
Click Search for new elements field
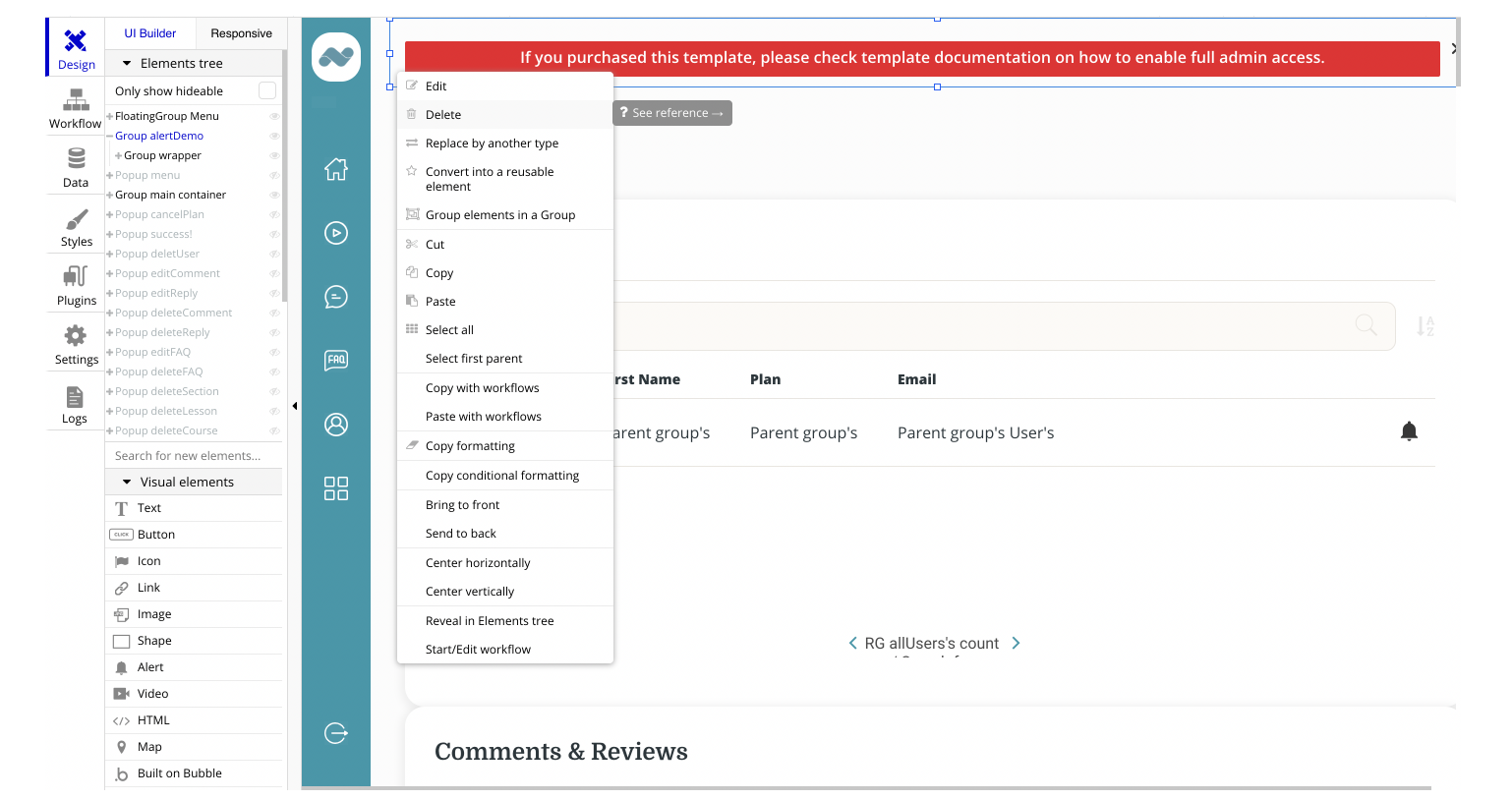[x=194, y=456]
